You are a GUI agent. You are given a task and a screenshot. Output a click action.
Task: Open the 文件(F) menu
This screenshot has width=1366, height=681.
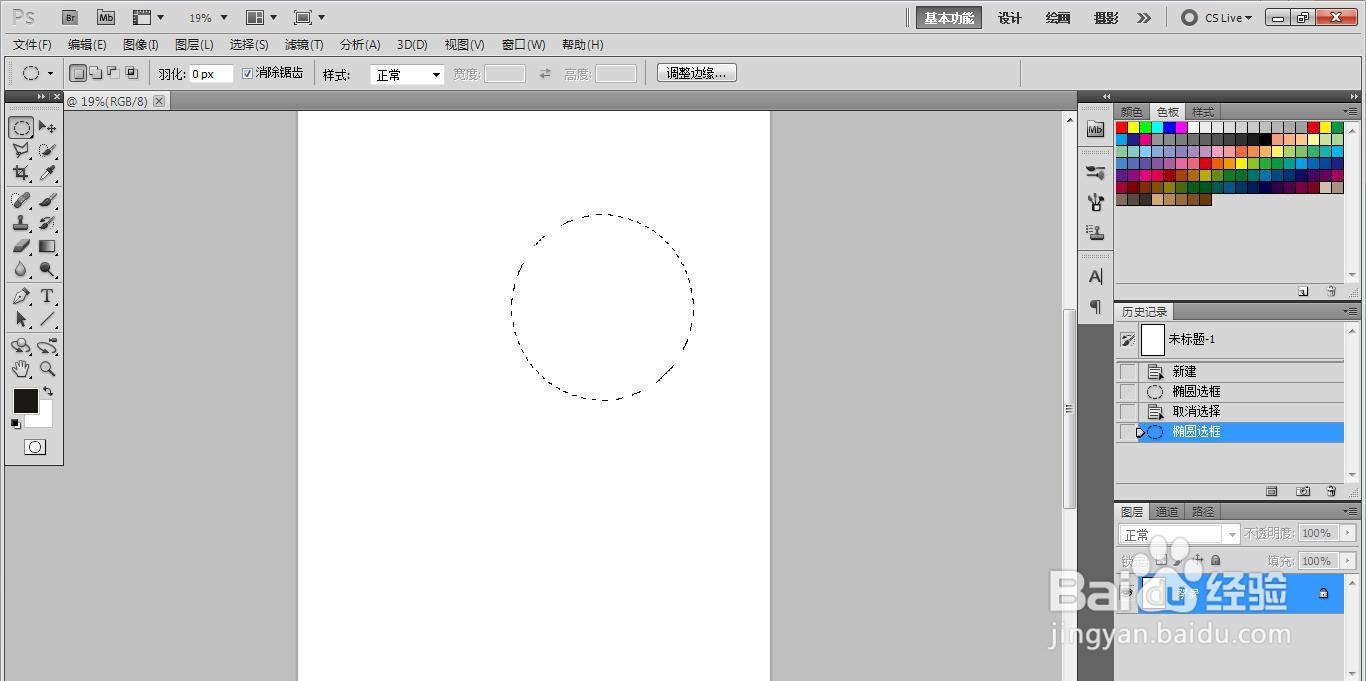coord(32,45)
